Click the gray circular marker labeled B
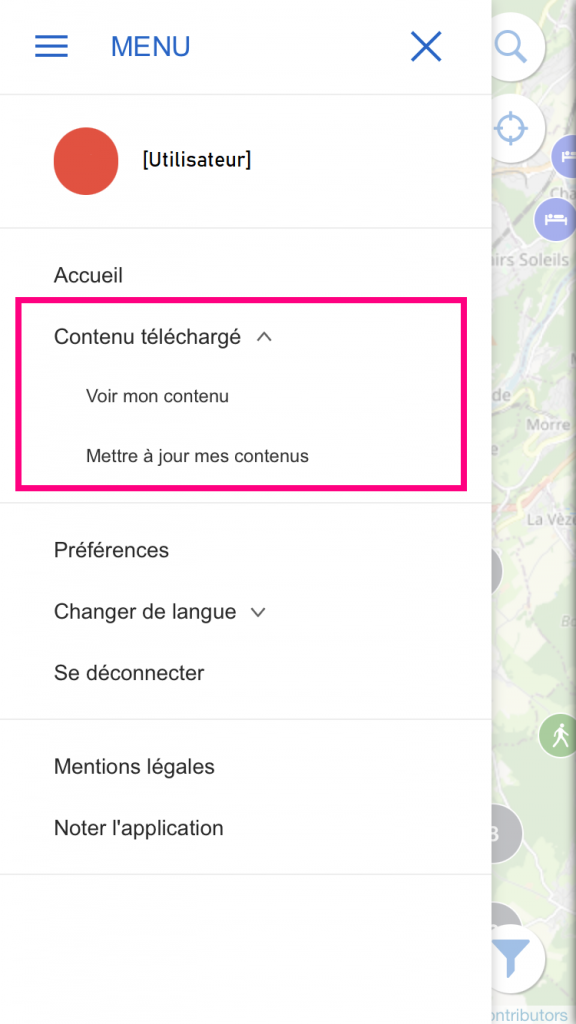Screen dimensions: 576x1024 pos(506,835)
